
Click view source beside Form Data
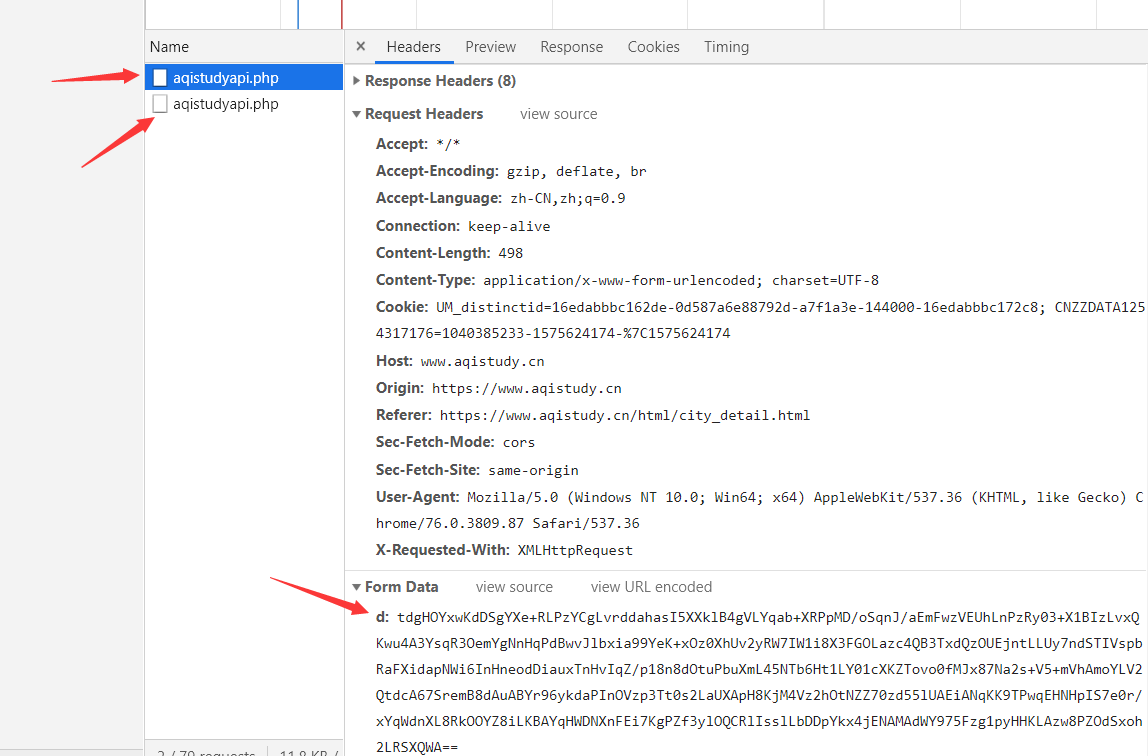point(514,587)
